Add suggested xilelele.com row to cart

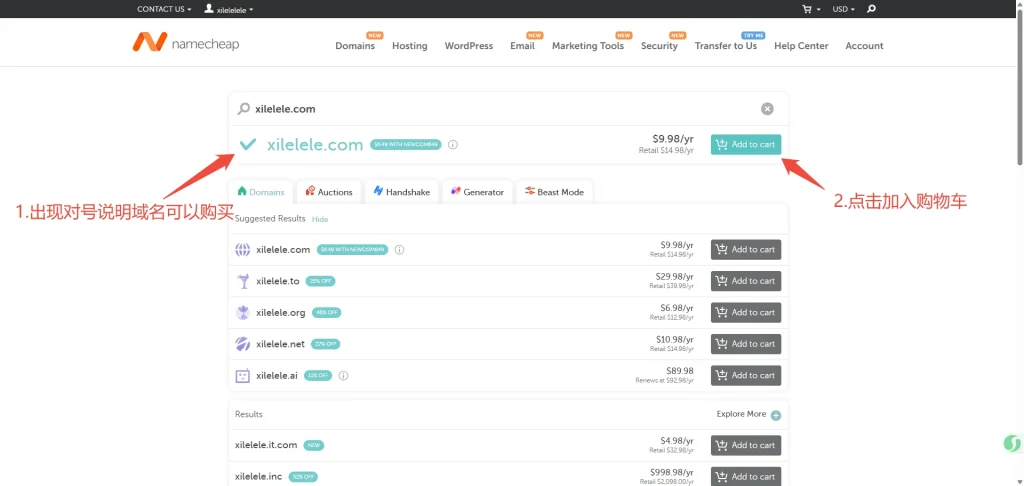point(746,250)
